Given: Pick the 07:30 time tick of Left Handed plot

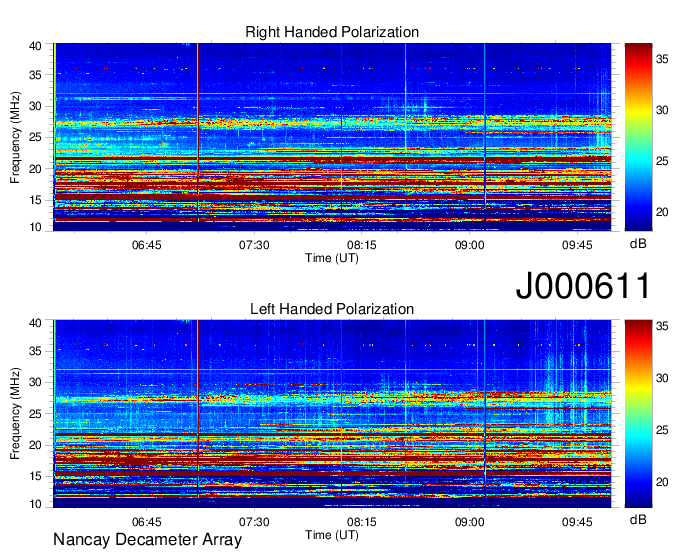Looking at the screenshot, I should [254, 522].
